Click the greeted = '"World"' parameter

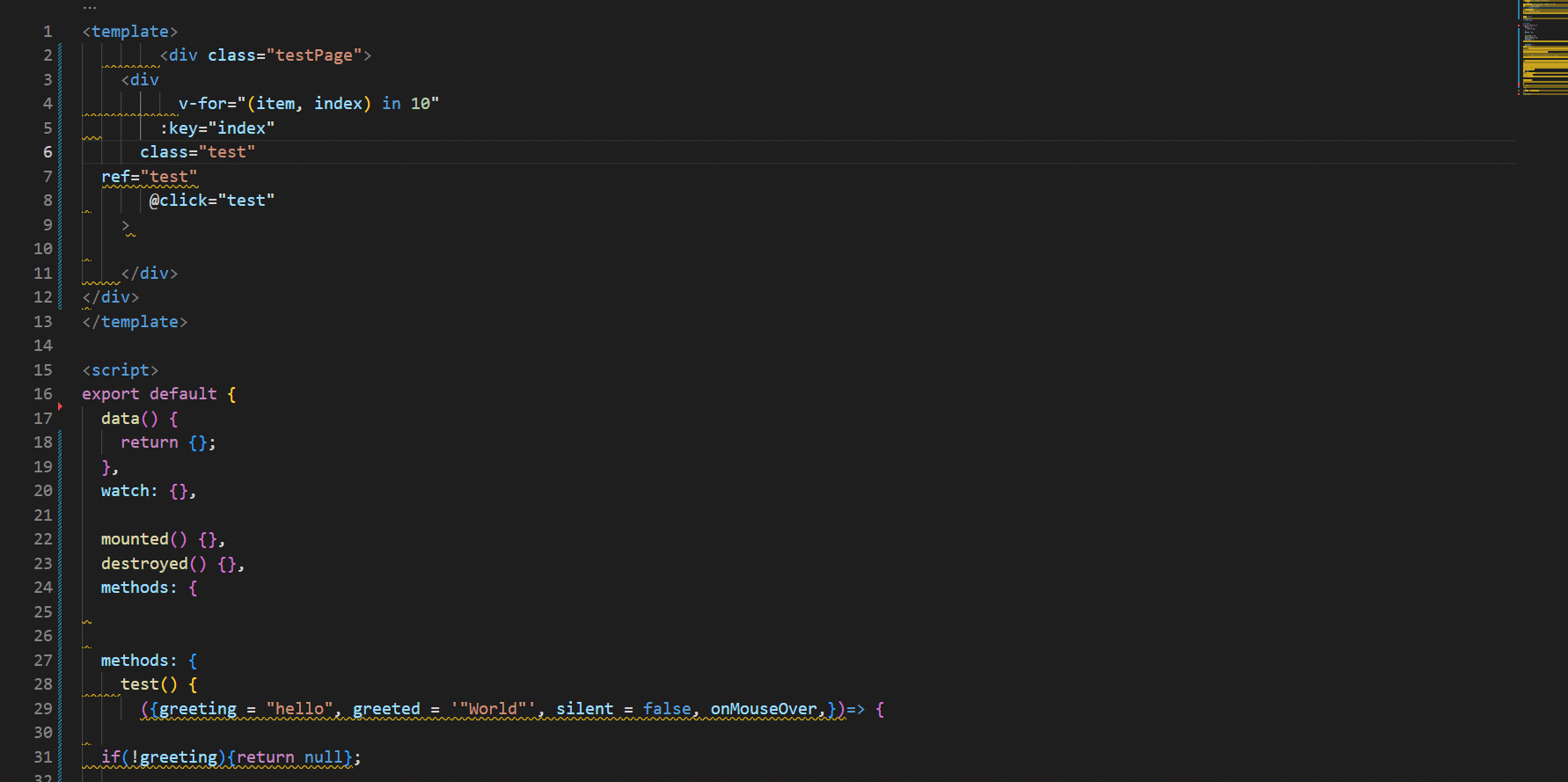(444, 709)
